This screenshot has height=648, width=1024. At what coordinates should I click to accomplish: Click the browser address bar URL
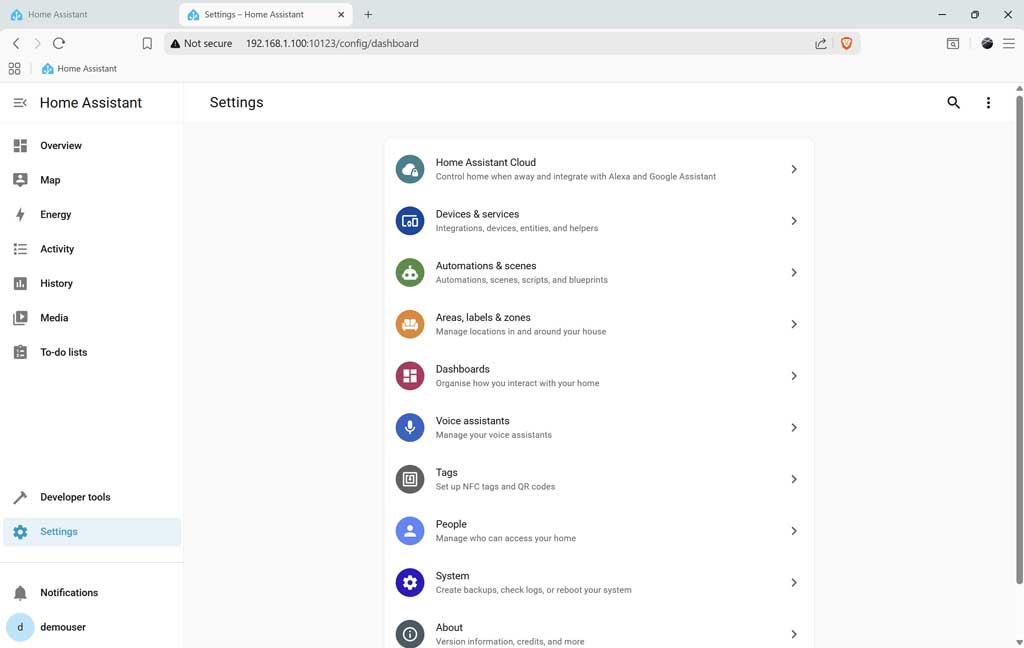[332, 43]
